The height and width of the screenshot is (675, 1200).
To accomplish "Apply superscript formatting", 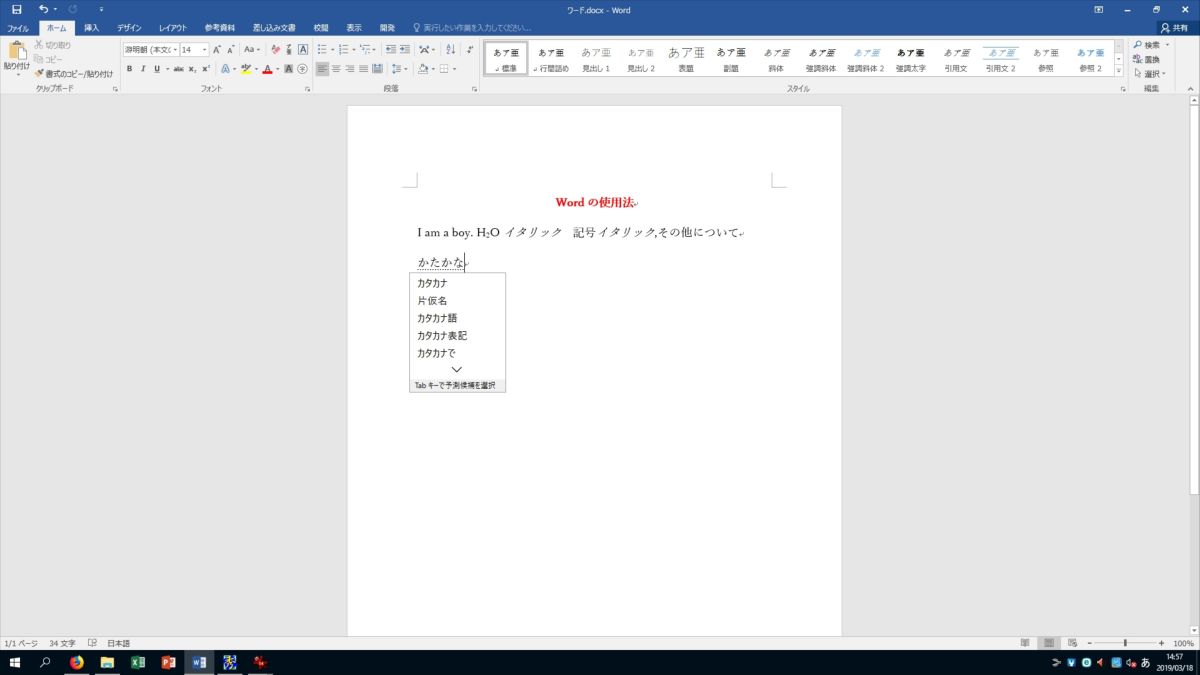I will pyautogui.click(x=206, y=69).
